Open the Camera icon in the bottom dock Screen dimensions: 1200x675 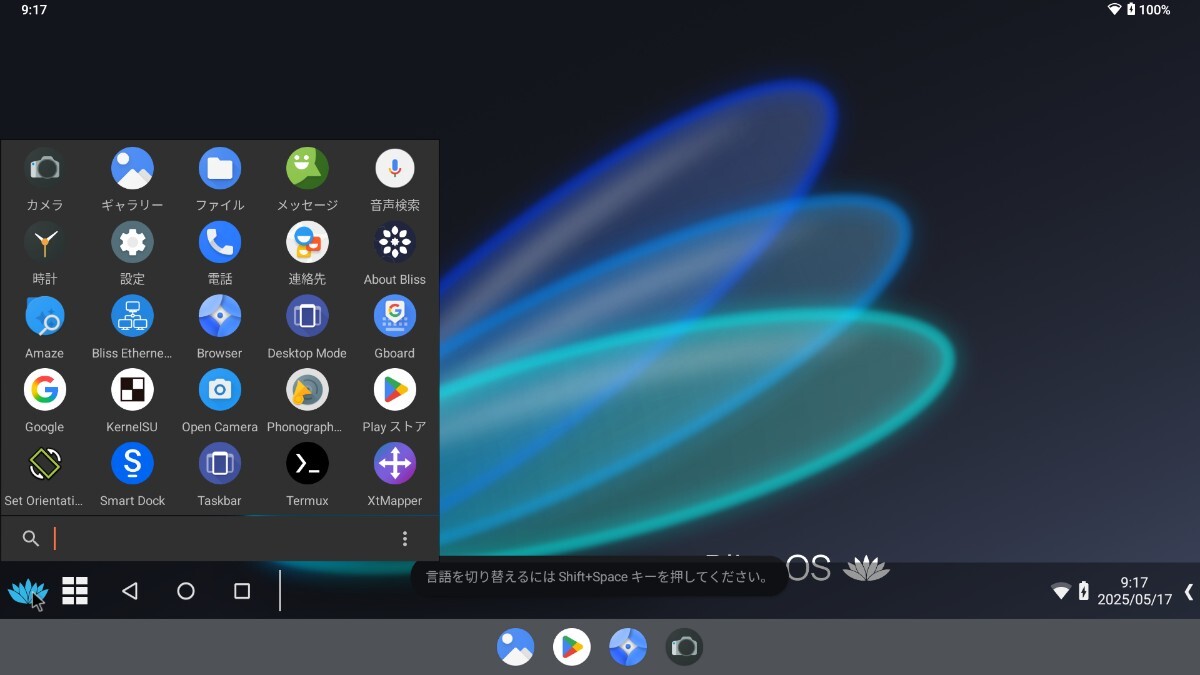click(x=684, y=647)
